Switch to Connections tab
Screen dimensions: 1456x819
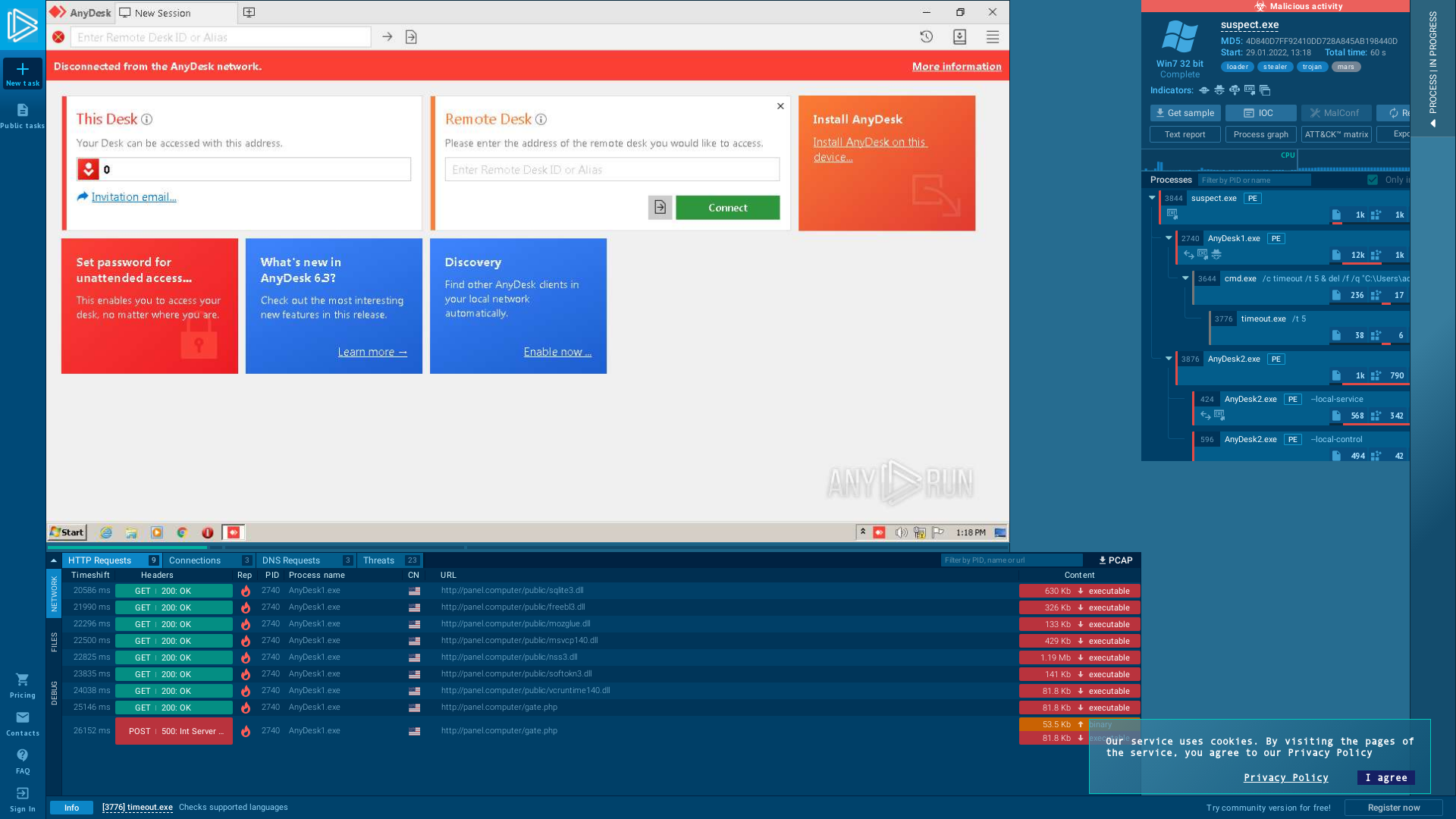coord(209,560)
